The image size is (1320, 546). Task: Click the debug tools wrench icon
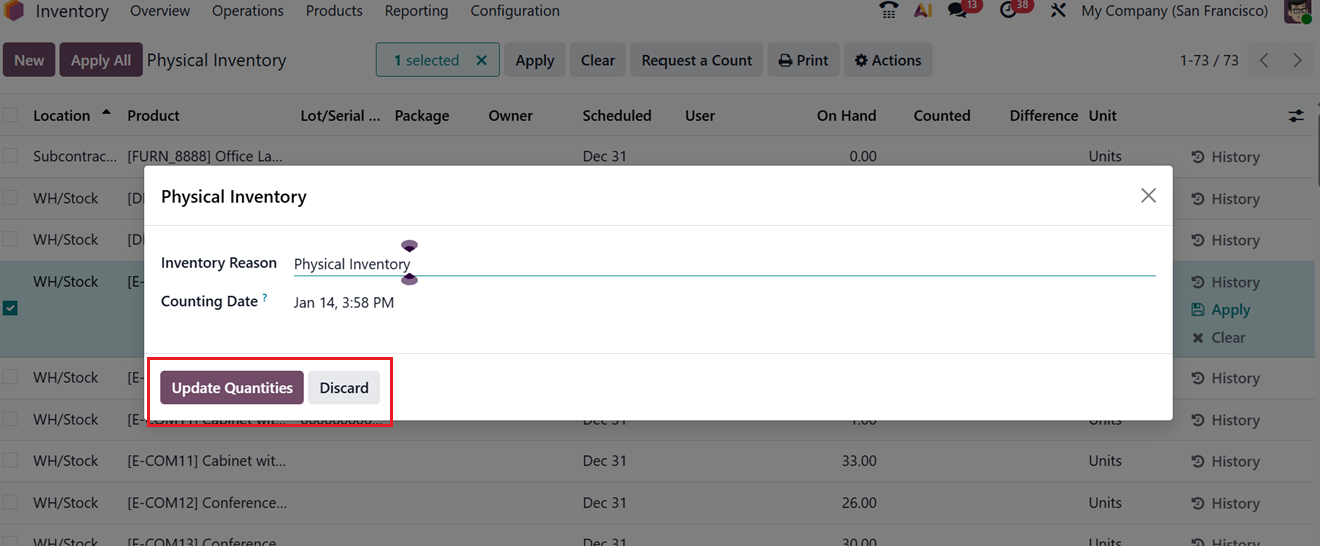[x=1058, y=11]
